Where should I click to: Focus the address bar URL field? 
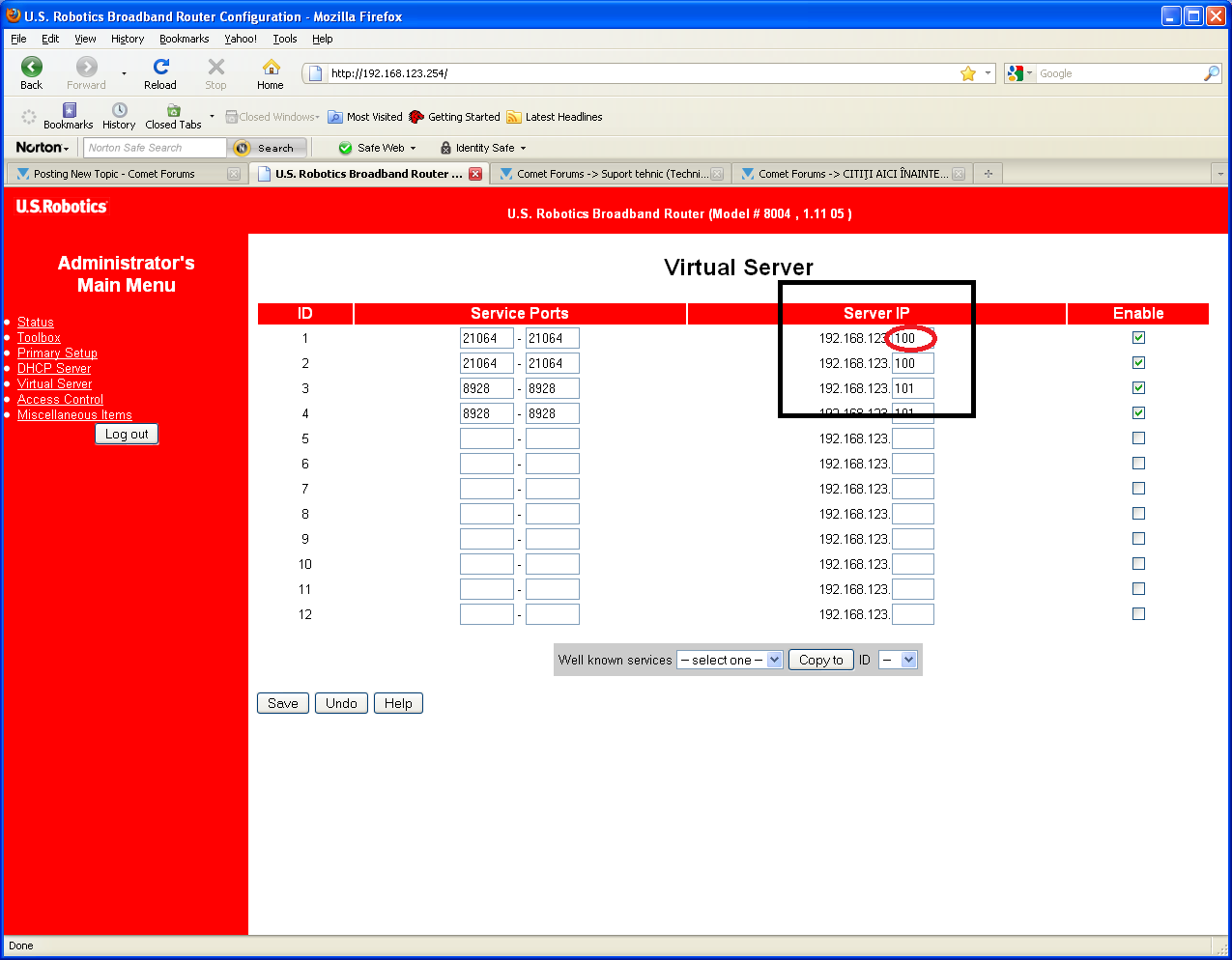tap(641, 73)
